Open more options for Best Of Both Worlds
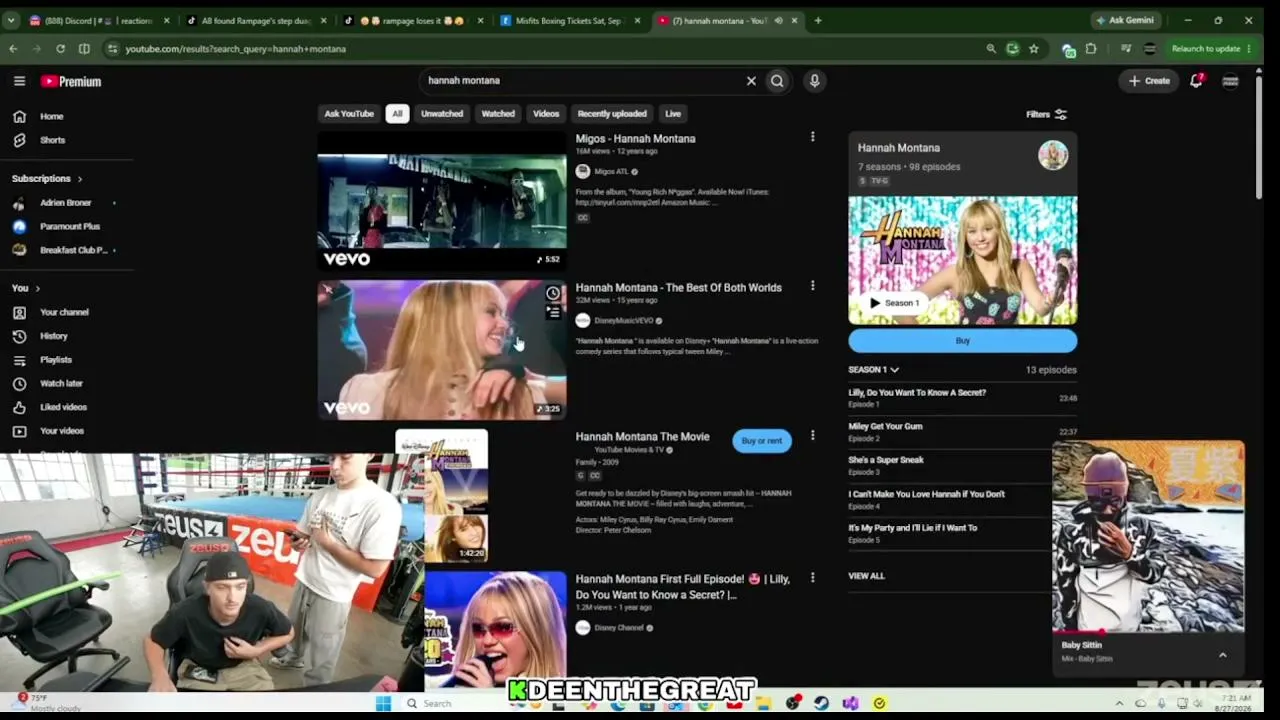Screen dimensions: 1280x720 (x=812, y=286)
